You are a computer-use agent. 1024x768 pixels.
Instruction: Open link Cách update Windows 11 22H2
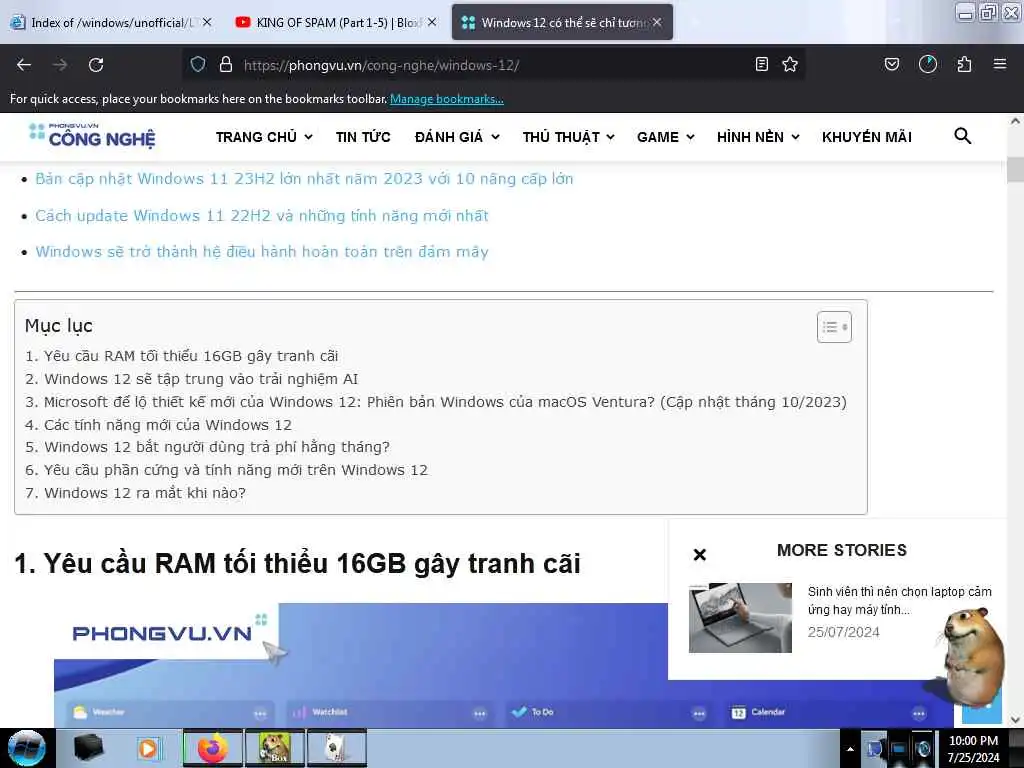(262, 216)
